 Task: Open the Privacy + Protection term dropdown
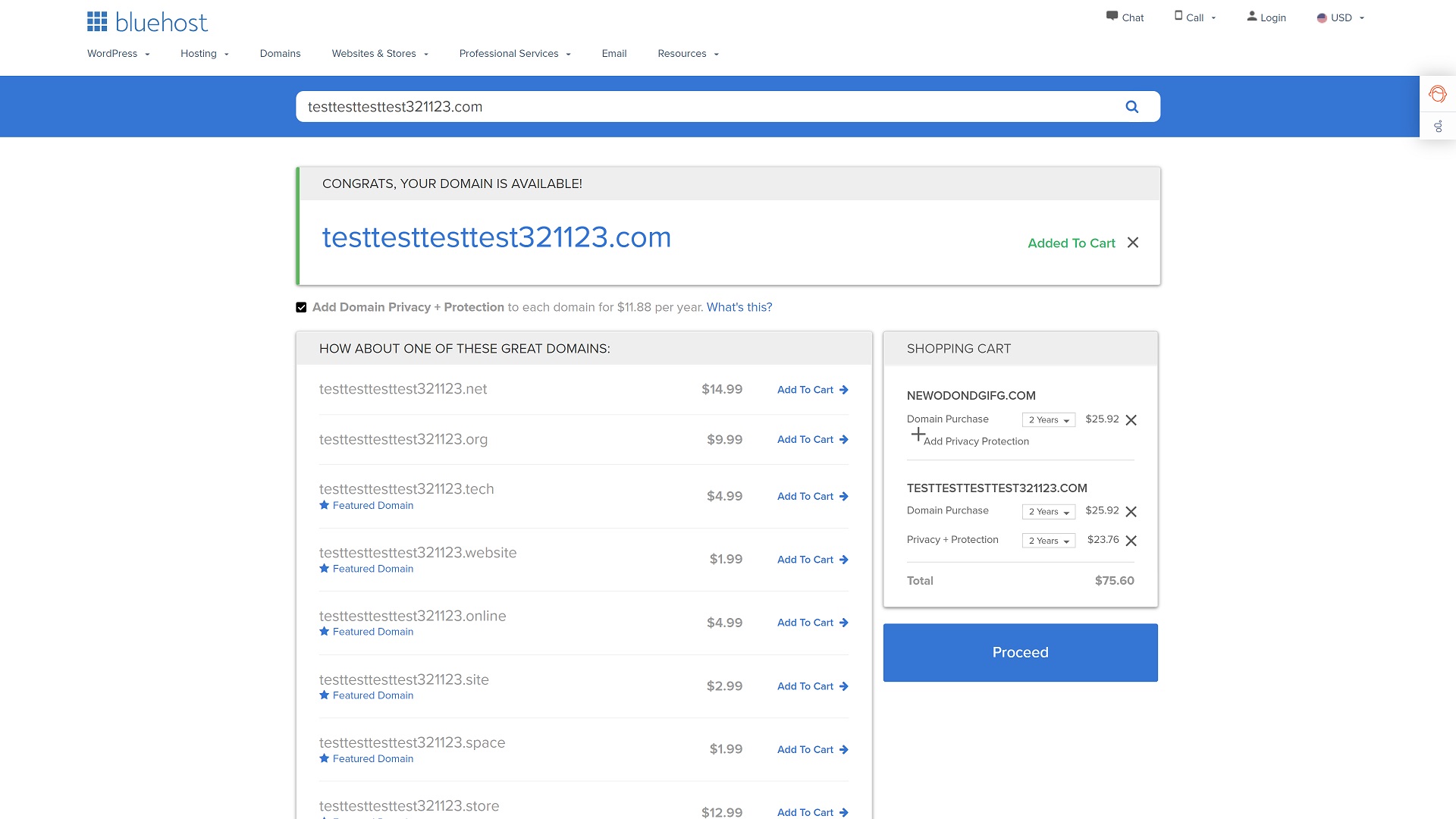(x=1048, y=541)
